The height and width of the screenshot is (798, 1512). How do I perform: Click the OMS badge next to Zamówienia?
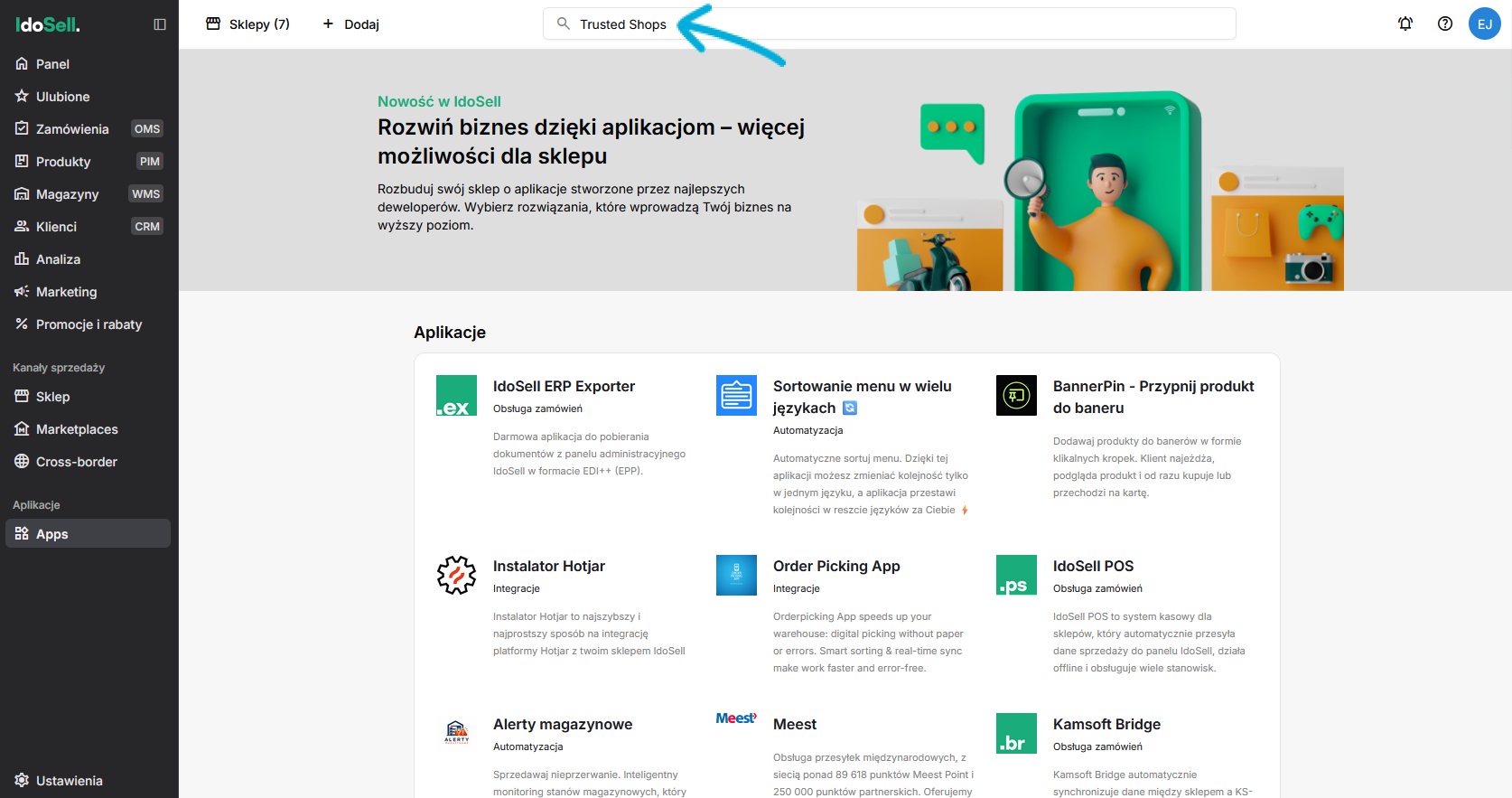click(x=147, y=129)
